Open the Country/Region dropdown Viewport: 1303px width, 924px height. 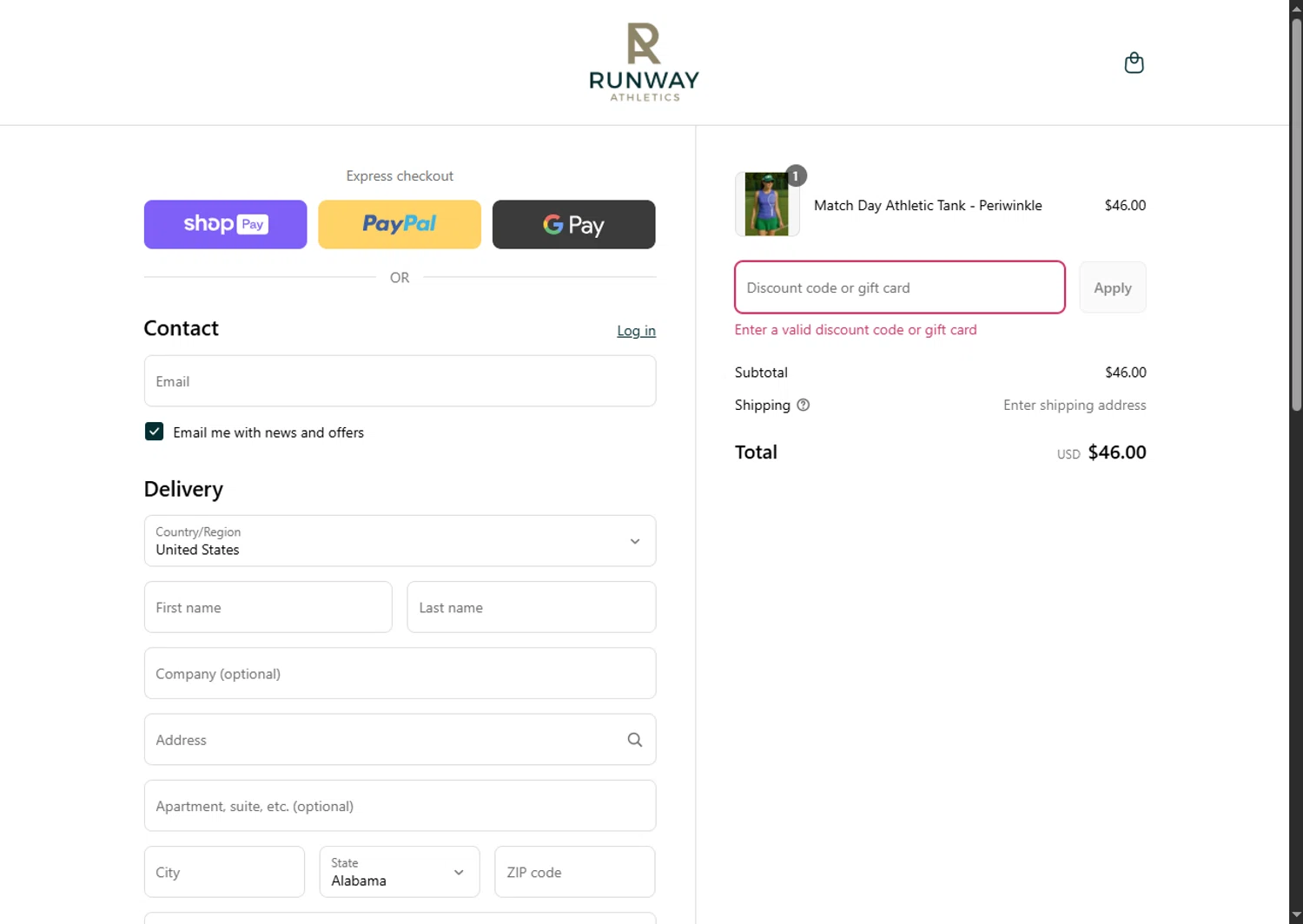click(x=400, y=541)
